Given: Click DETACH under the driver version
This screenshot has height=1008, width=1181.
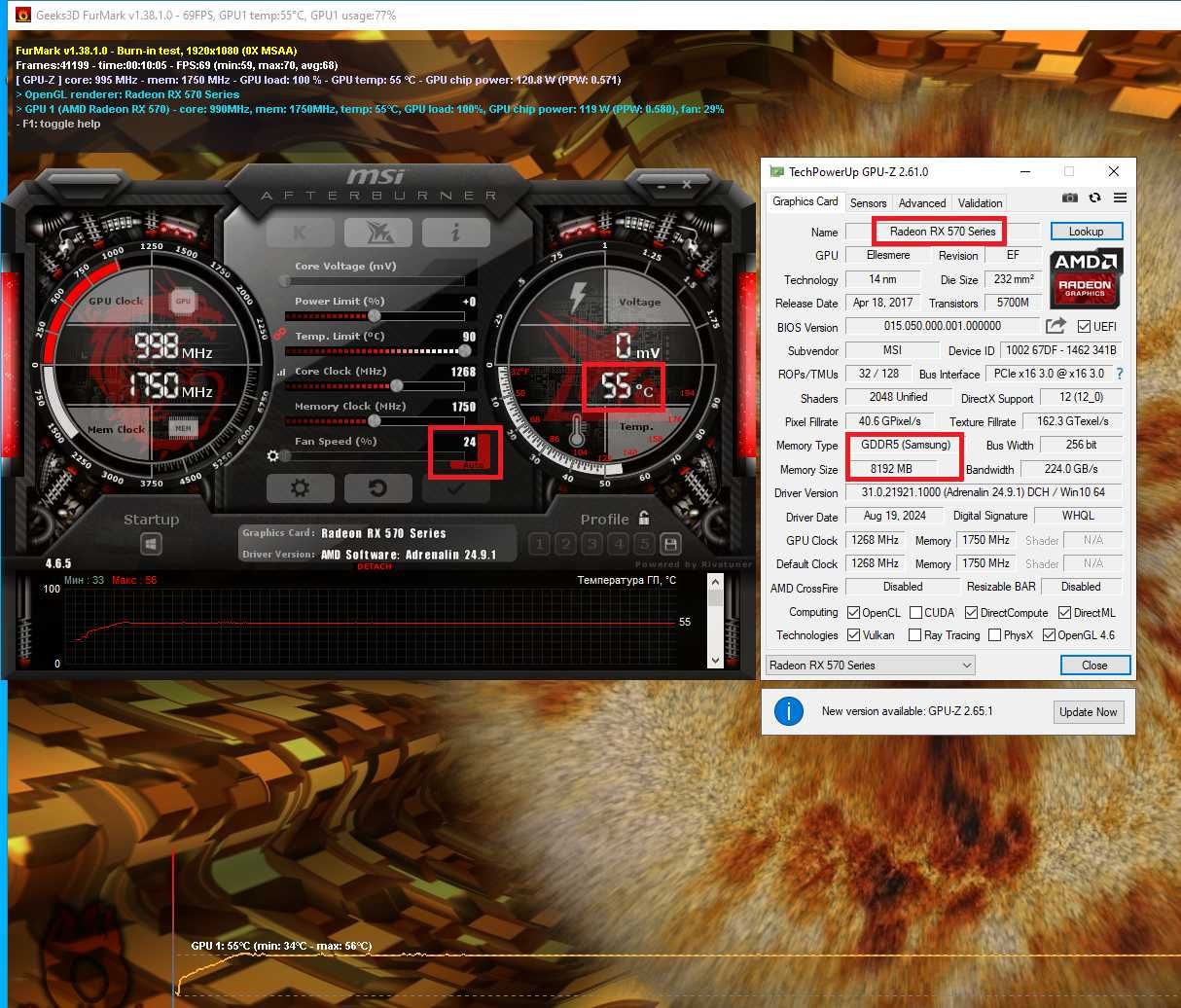Looking at the screenshot, I should pos(375,566).
